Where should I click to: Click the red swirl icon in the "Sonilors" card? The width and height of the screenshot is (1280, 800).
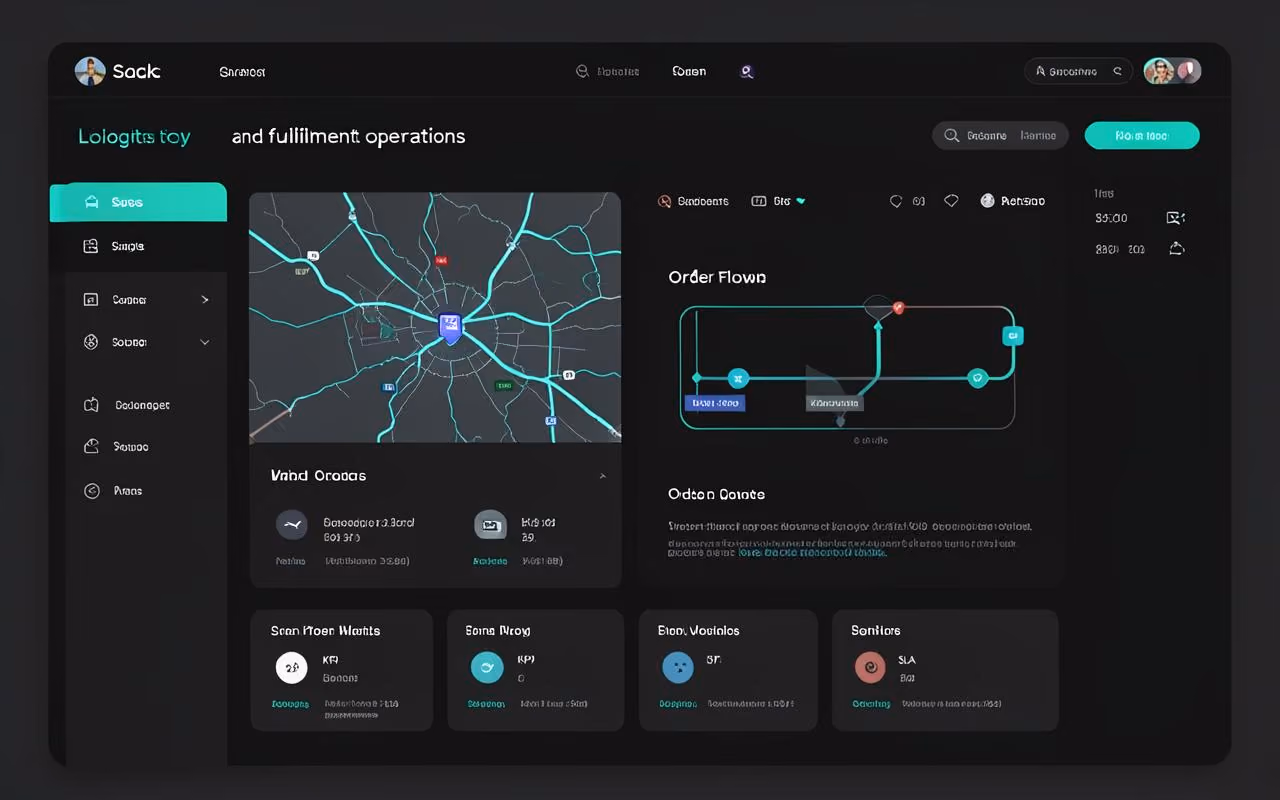870,667
